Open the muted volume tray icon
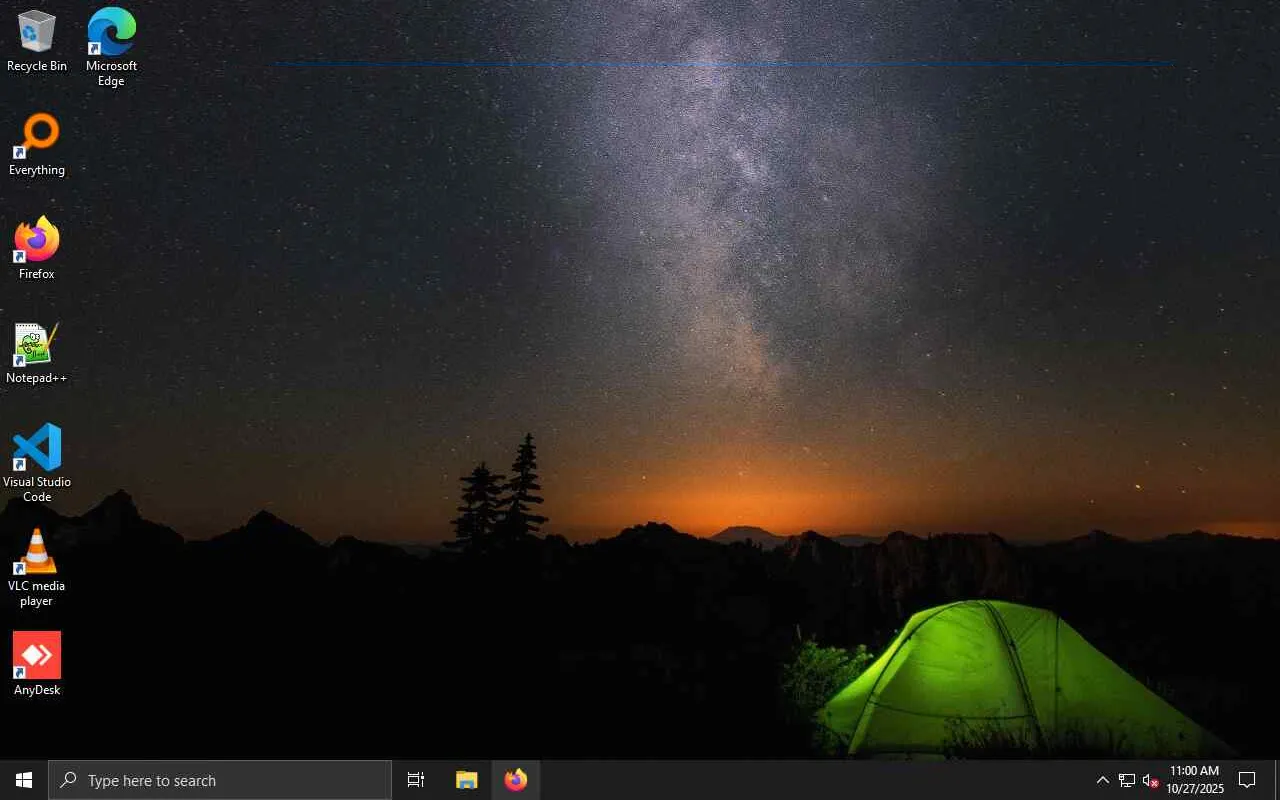Image resolution: width=1280 pixels, height=800 pixels. (x=1151, y=780)
